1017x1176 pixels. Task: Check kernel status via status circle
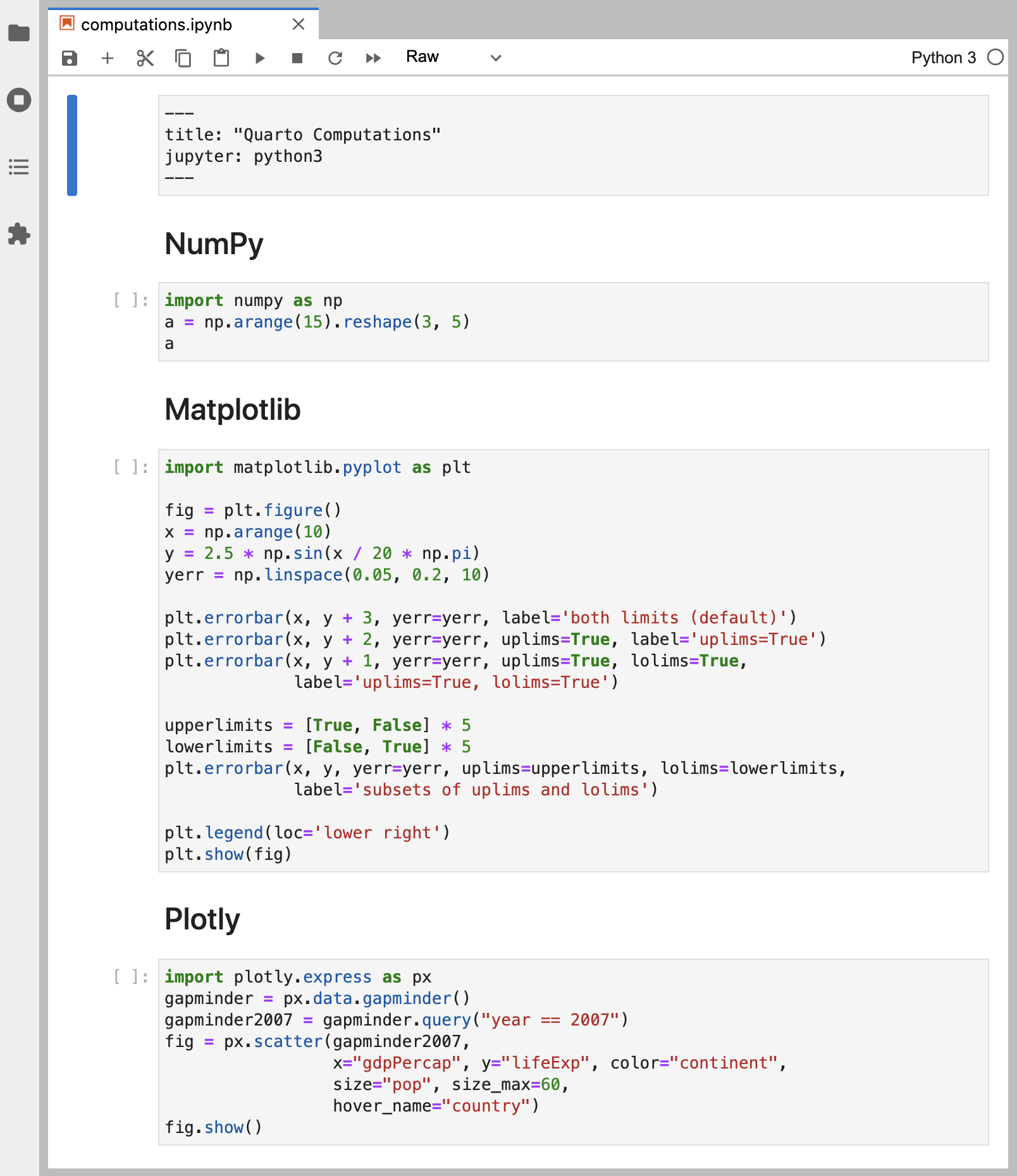pos(995,57)
